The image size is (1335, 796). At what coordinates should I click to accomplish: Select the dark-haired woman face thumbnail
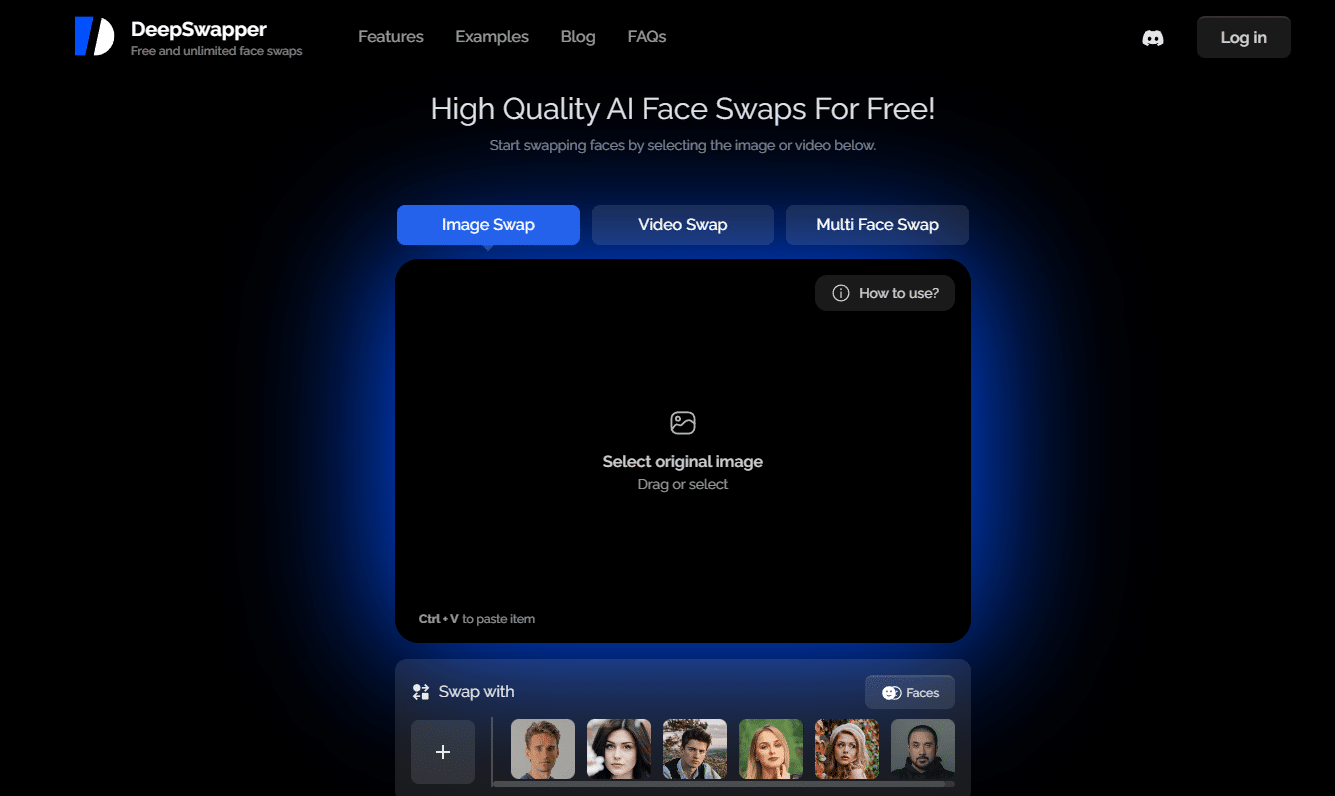tap(619, 749)
